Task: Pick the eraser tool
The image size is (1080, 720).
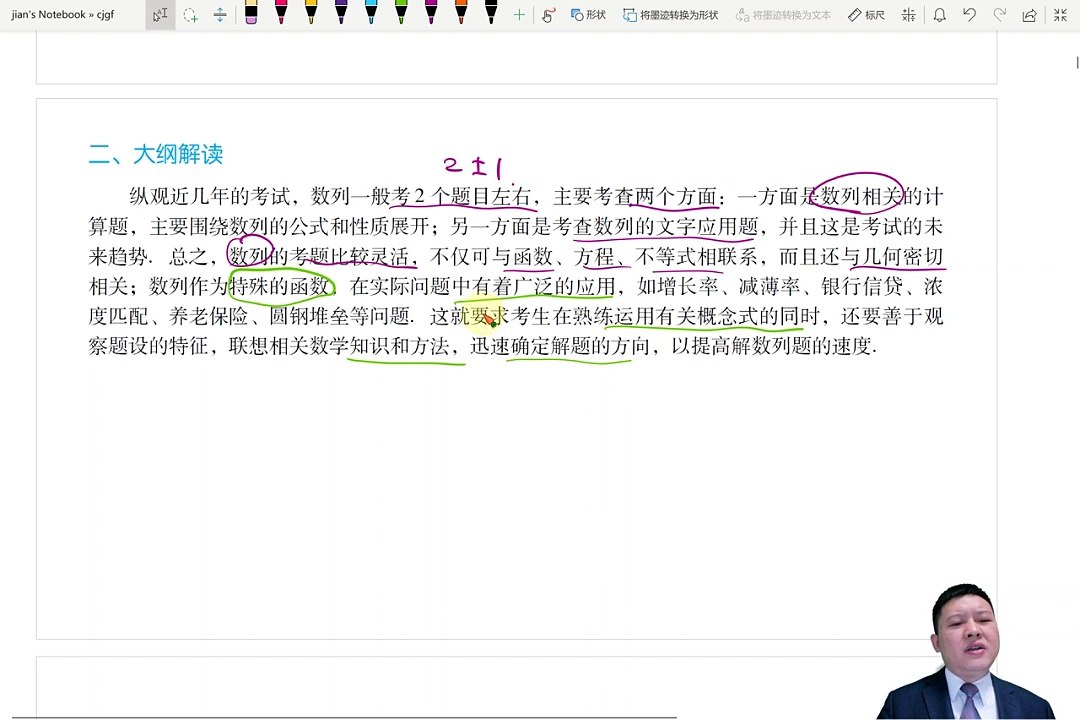Action: tap(251, 13)
